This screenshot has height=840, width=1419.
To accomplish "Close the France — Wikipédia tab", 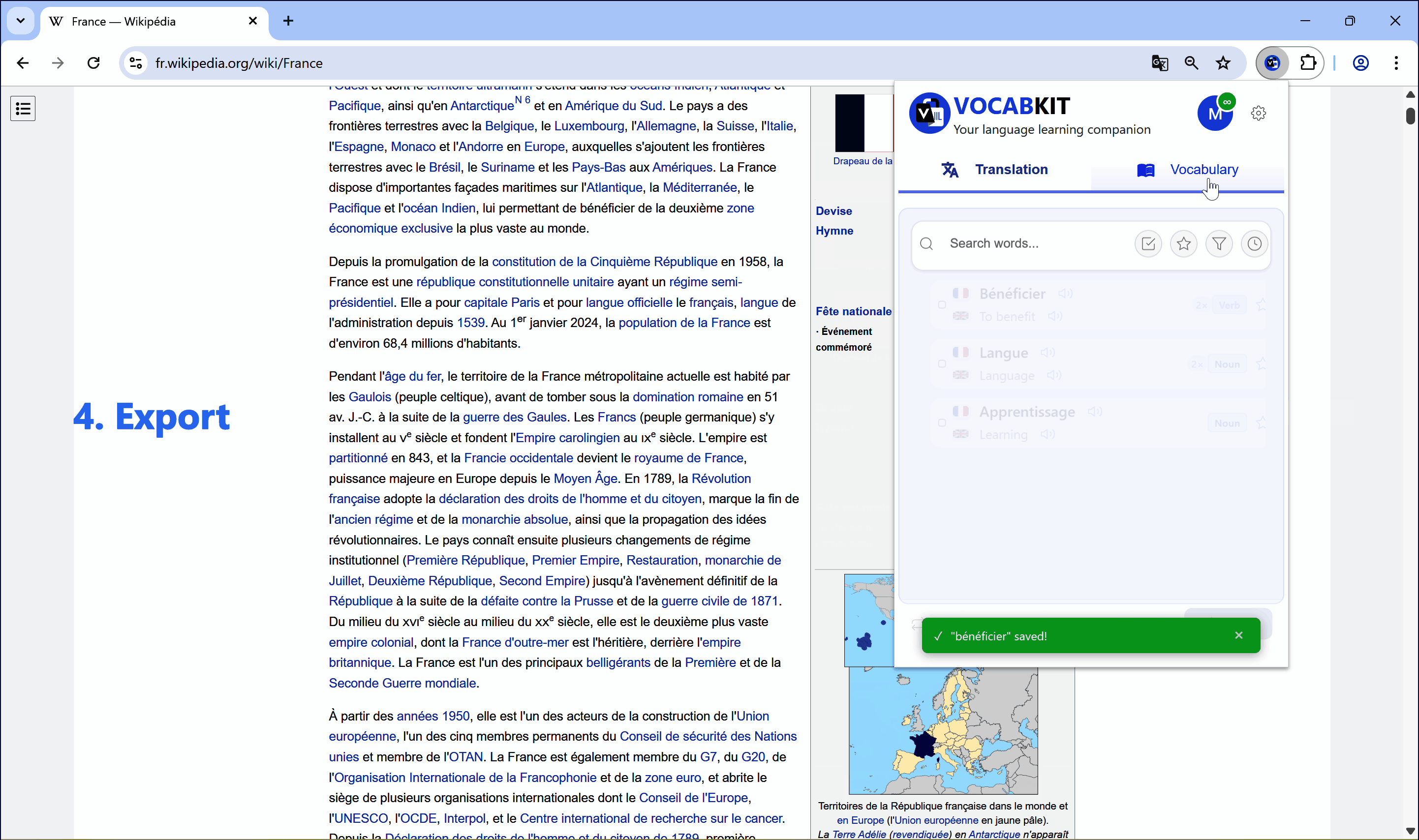I will coord(252,21).
